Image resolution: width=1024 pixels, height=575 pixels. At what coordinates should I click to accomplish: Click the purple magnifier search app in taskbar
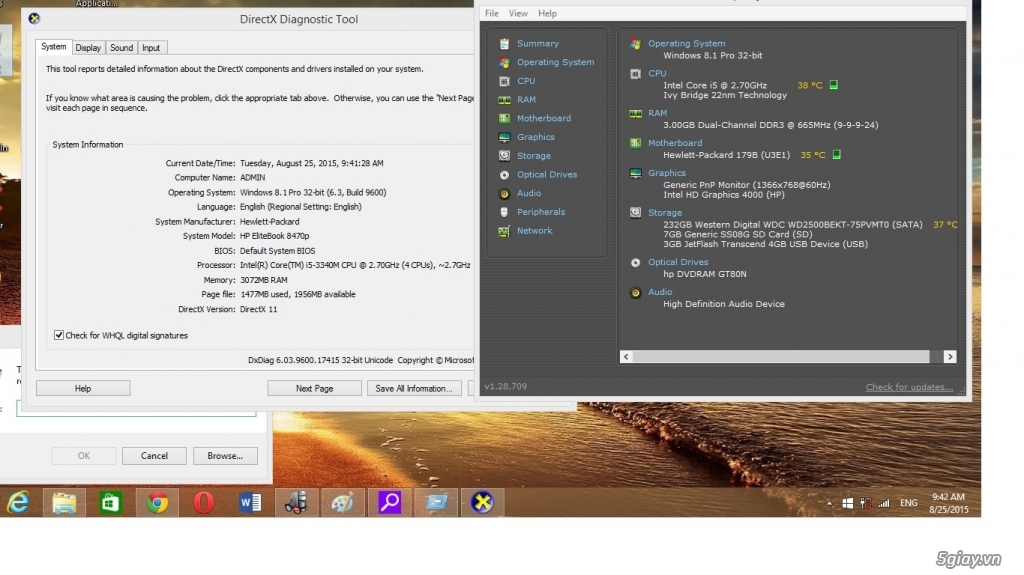(389, 502)
